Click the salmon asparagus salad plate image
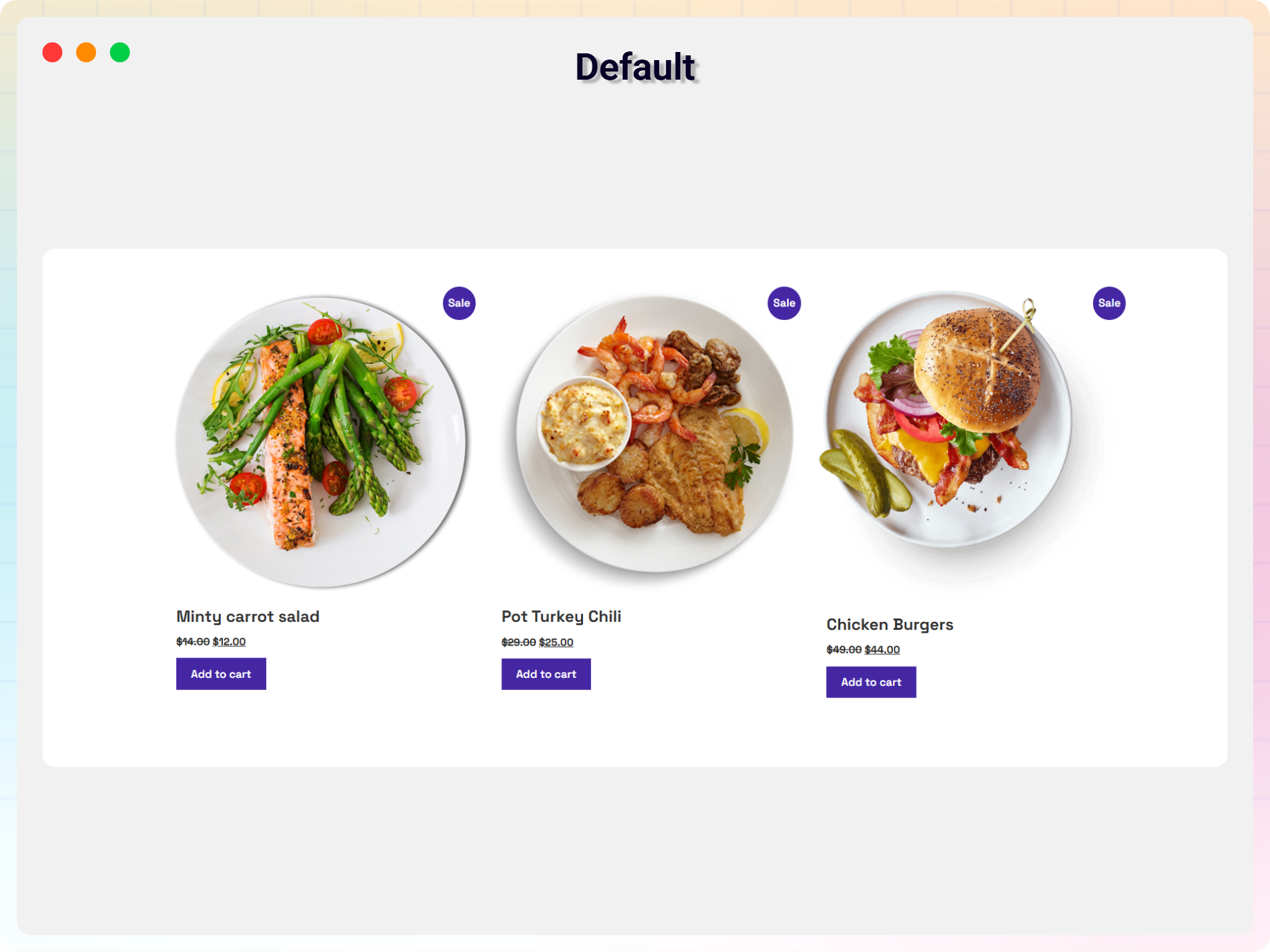Image resolution: width=1270 pixels, height=952 pixels. [x=321, y=442]
